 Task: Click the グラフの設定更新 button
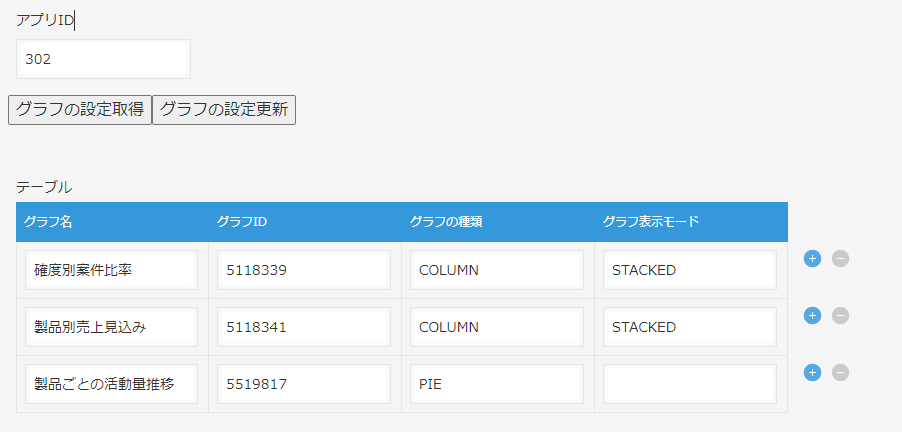(224, 110)
